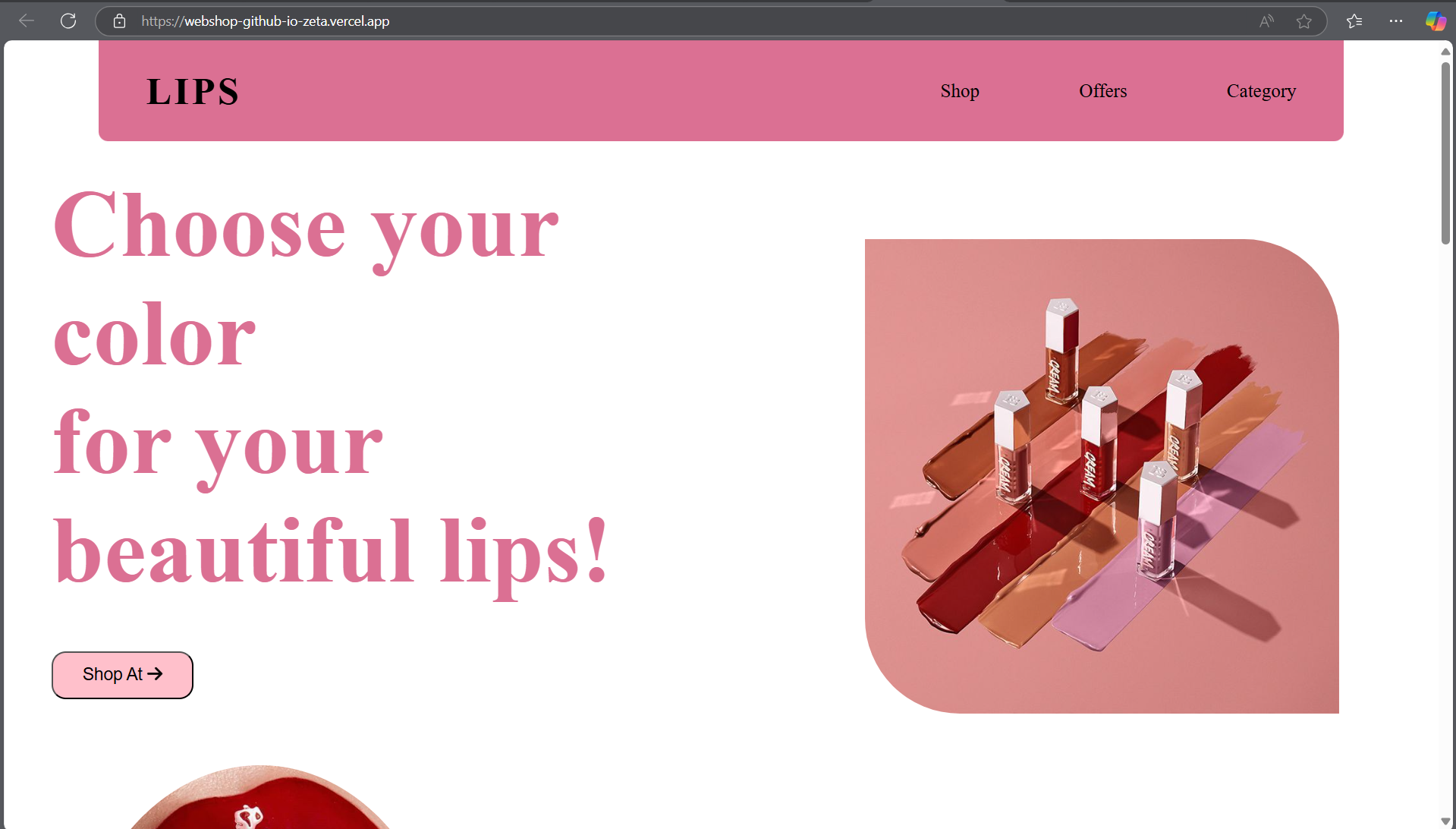
Task: Click the arrow icon inside Shop At button
Action: 156,674
